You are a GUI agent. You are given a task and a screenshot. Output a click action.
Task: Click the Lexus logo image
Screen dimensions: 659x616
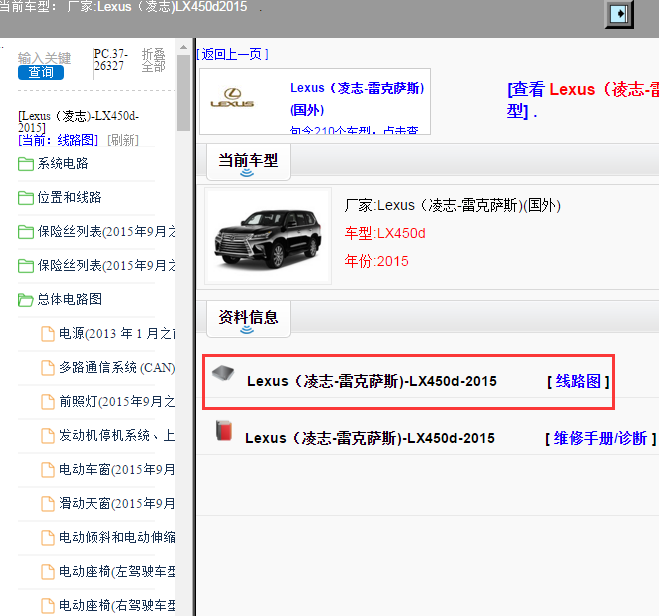point(232,98)
